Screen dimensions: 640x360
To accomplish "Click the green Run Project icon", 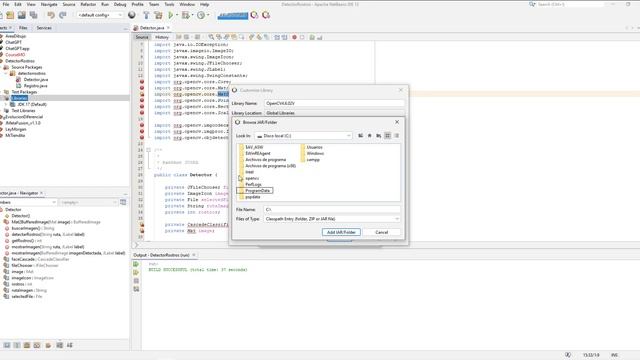I will pos(171,15).
